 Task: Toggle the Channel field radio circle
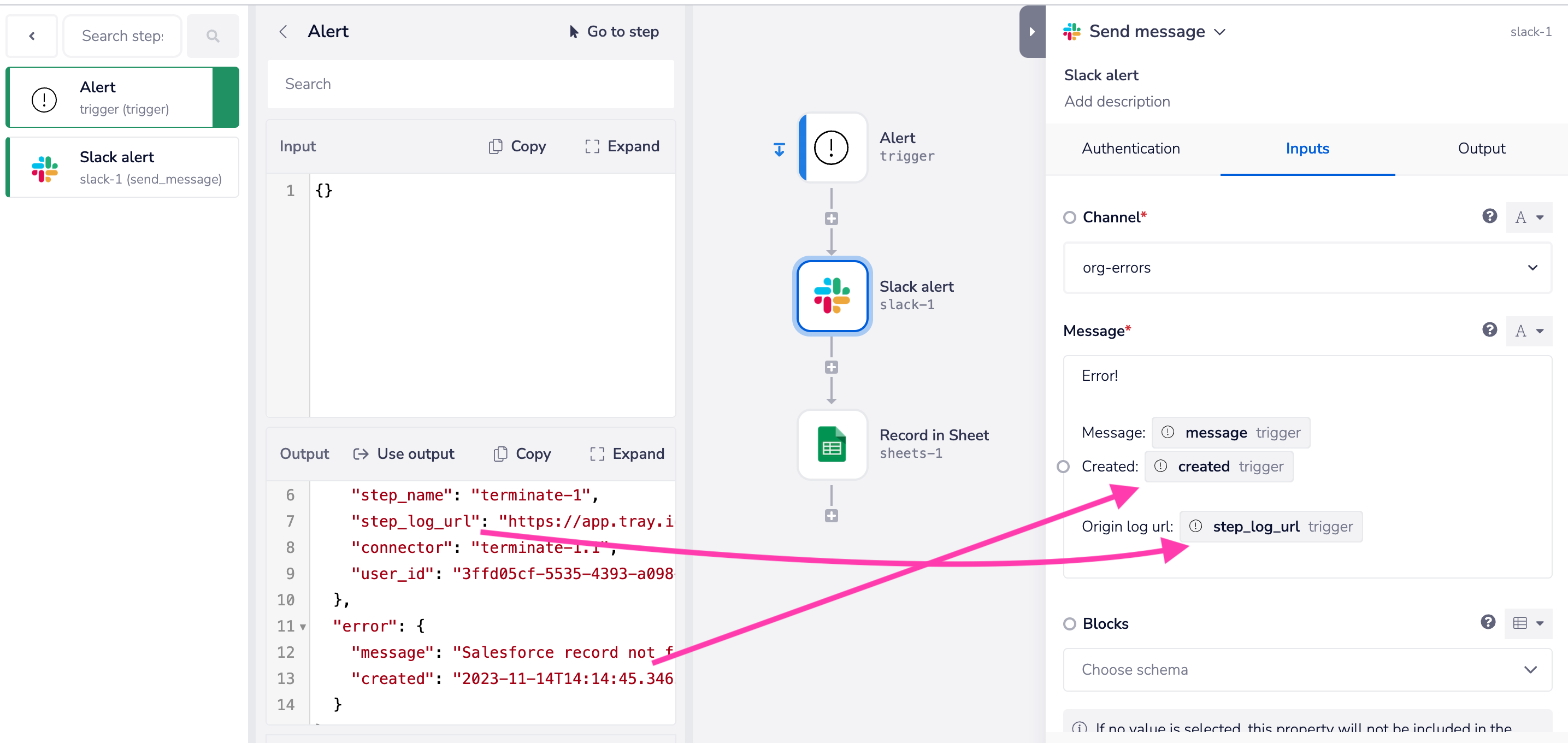1070,218
